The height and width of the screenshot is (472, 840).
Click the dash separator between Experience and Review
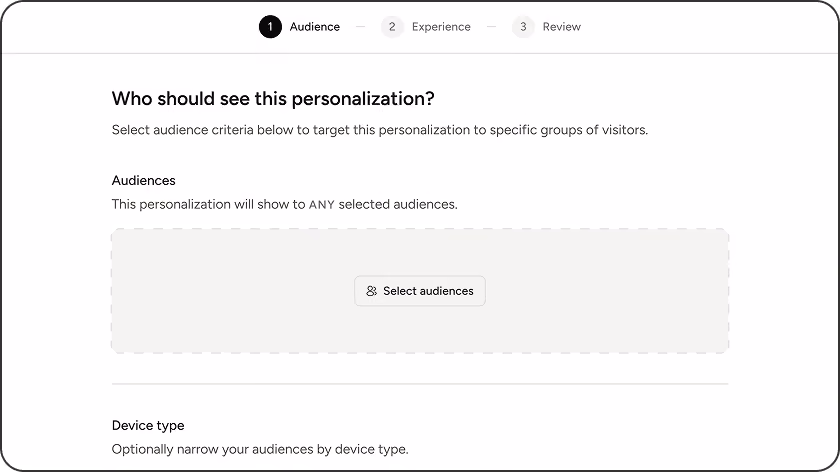tap(491, 27)
